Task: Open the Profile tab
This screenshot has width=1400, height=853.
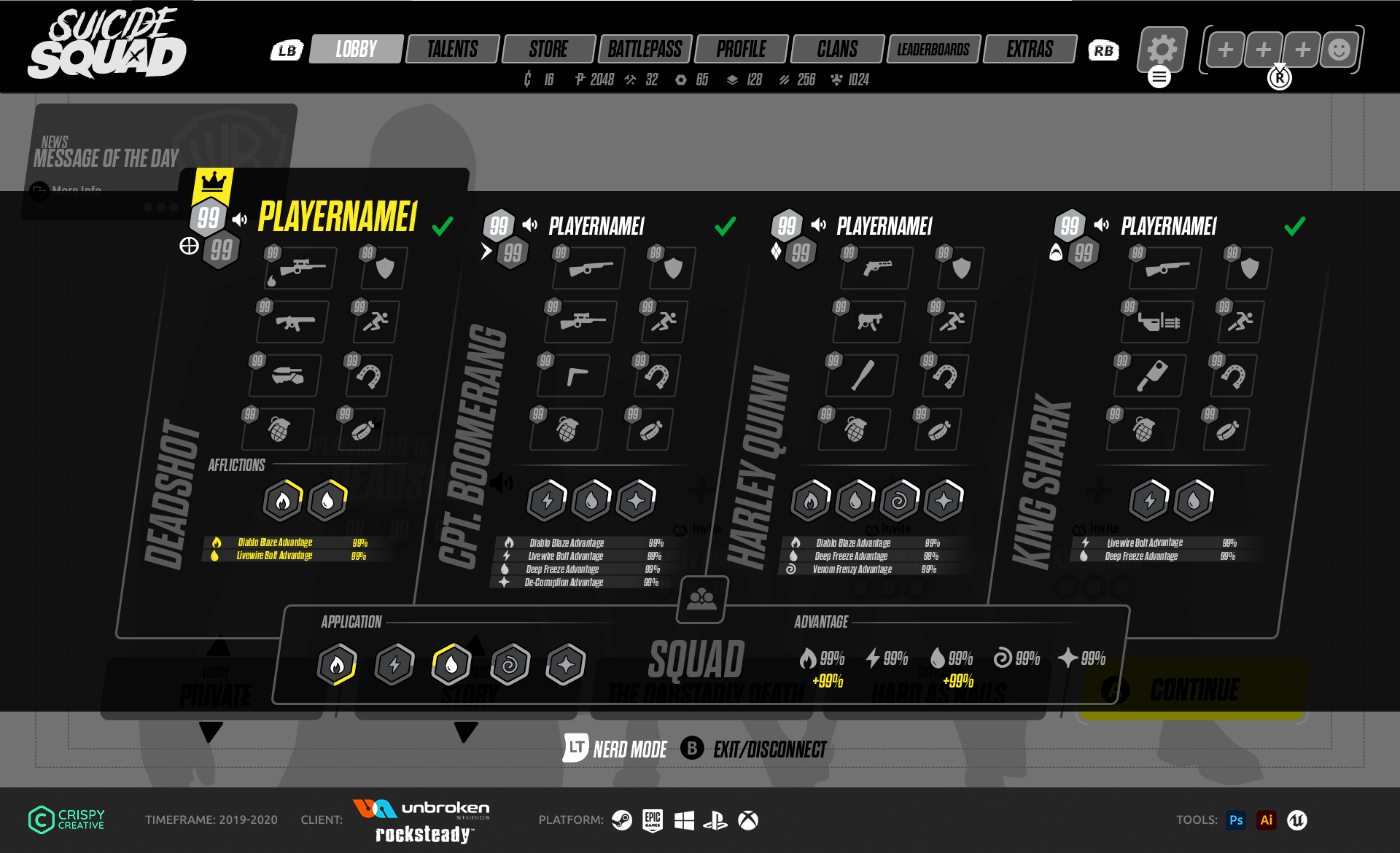Action: pos(741,49)
